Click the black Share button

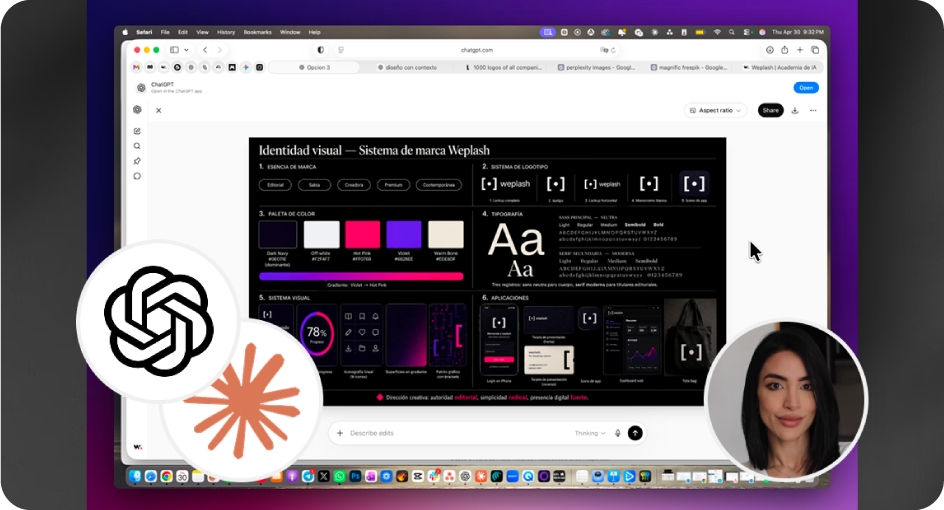click(x=770, y=110)
